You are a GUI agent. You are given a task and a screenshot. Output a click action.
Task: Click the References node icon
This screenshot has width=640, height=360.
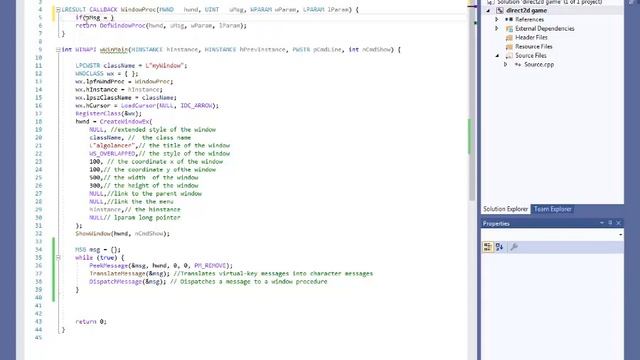509,20
